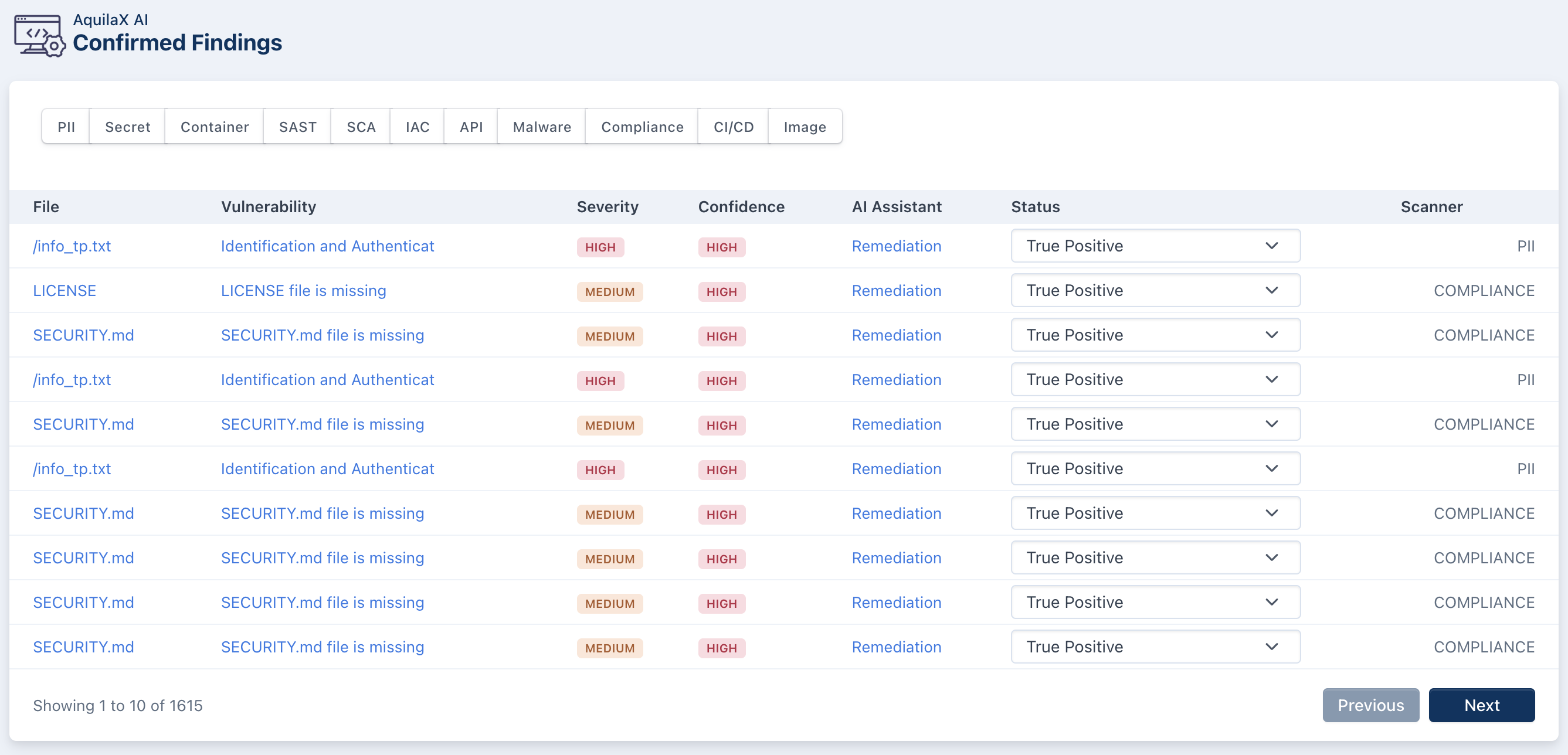Image resolution: width=1568 pixels, height=755 pixels.
Task: Switch to the Secret filter
Action: [127, 127]
